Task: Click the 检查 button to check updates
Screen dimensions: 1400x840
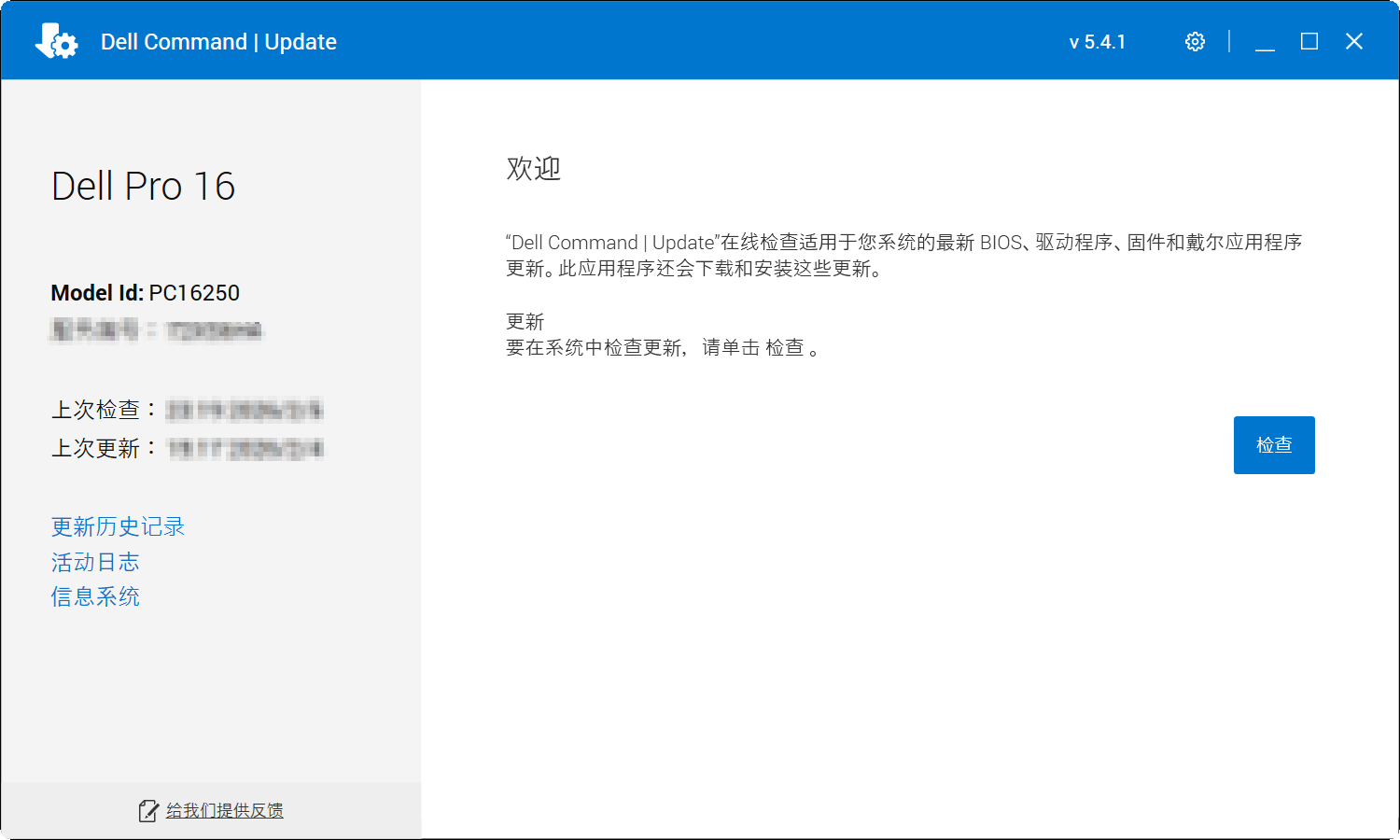Action: coord(1274,445)
